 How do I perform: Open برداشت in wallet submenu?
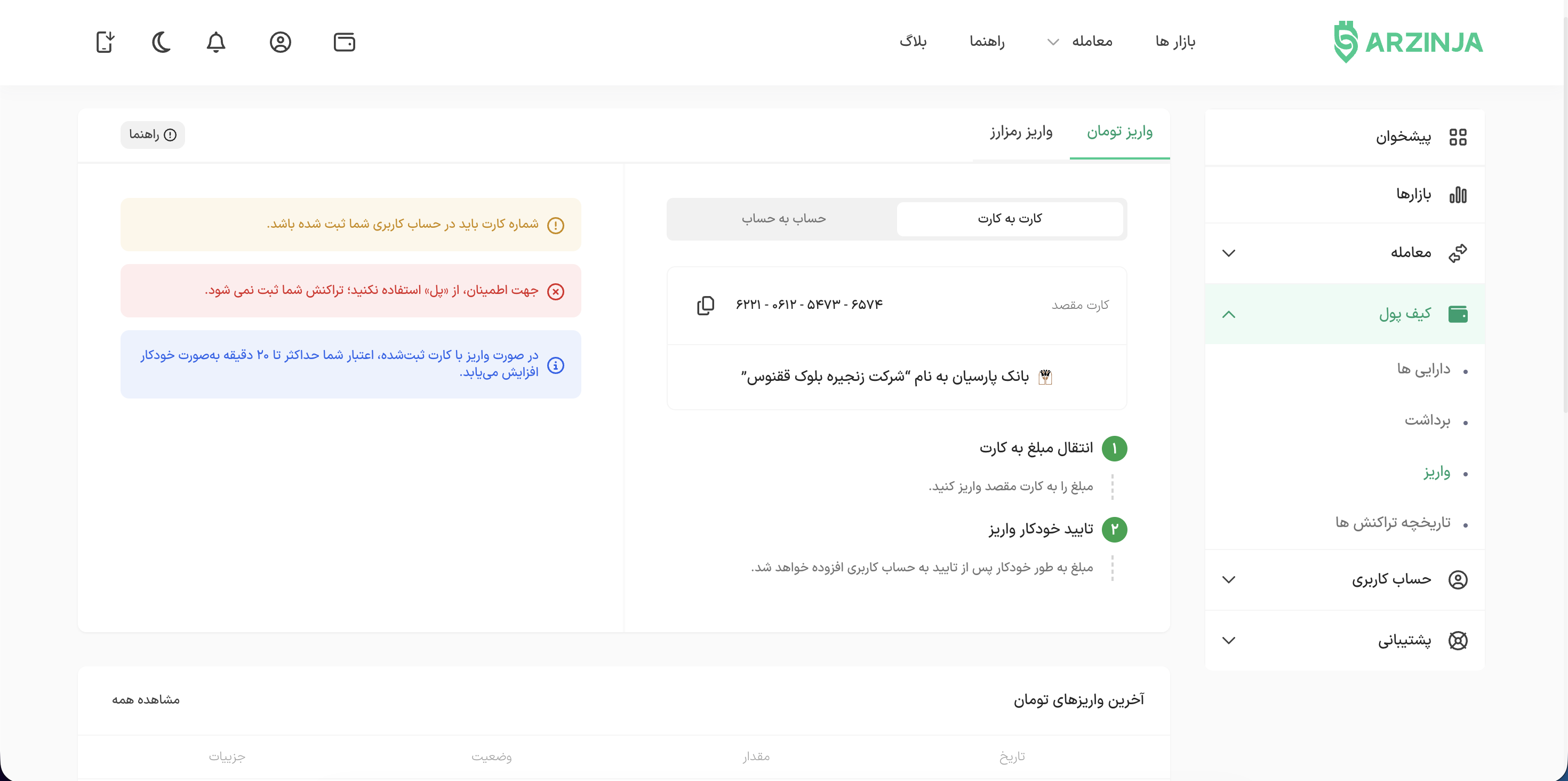[x=1427, y=420]
